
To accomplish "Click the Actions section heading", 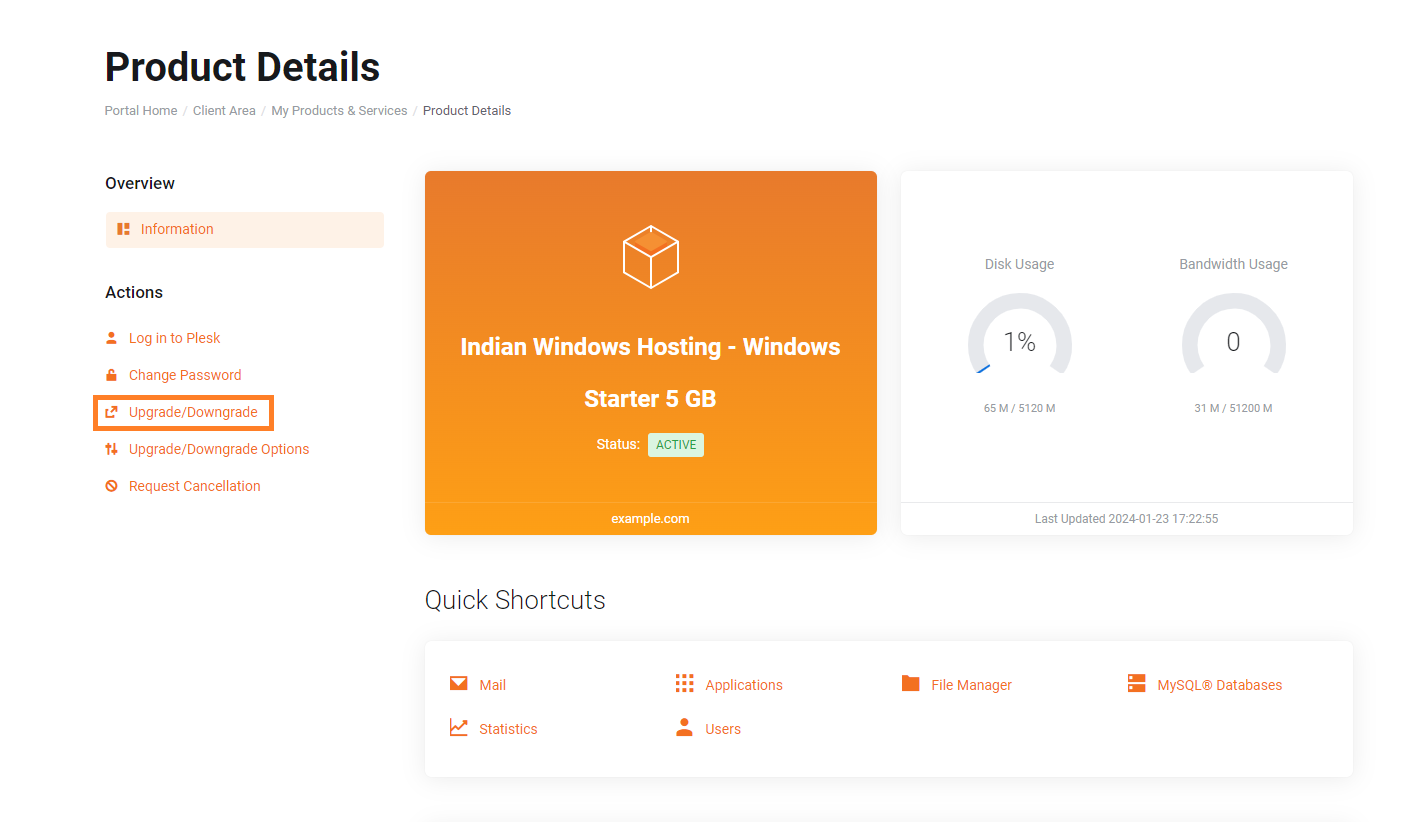I will [134, 292].
